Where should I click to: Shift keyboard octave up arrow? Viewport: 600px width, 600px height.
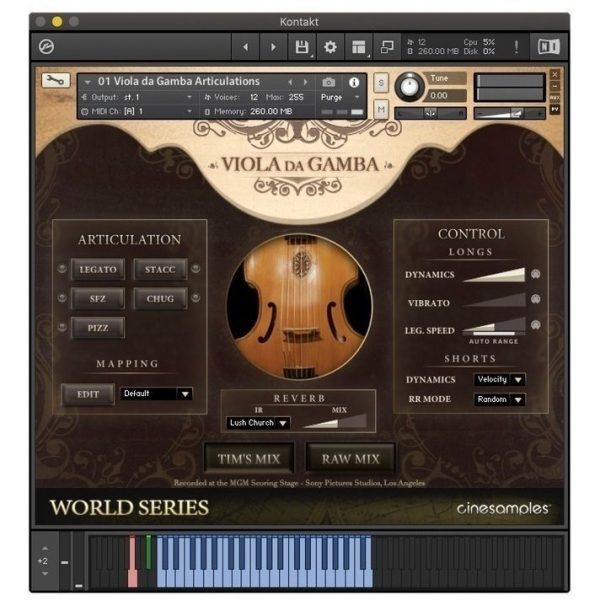(x=45, y=548)
